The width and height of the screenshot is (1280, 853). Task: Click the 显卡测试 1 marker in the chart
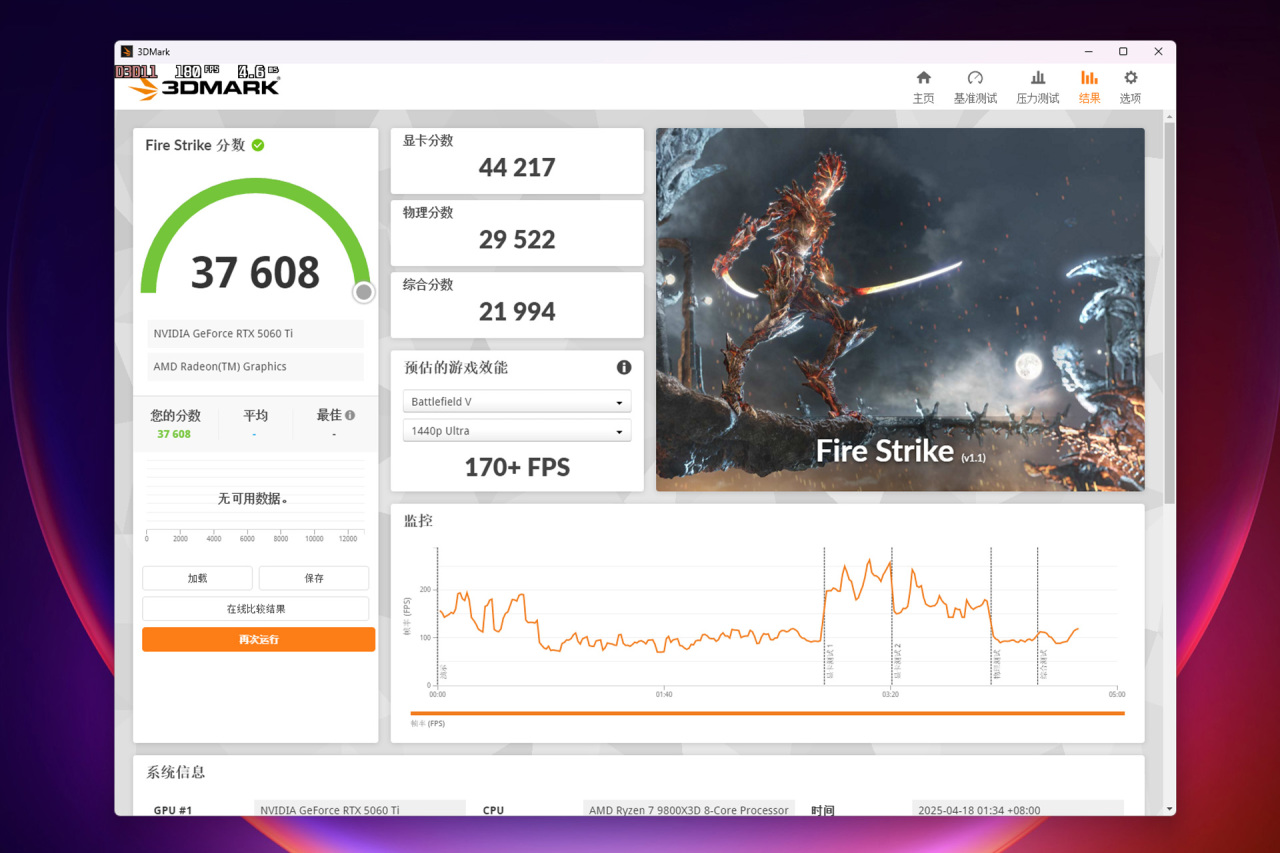[x=830, y=663]
